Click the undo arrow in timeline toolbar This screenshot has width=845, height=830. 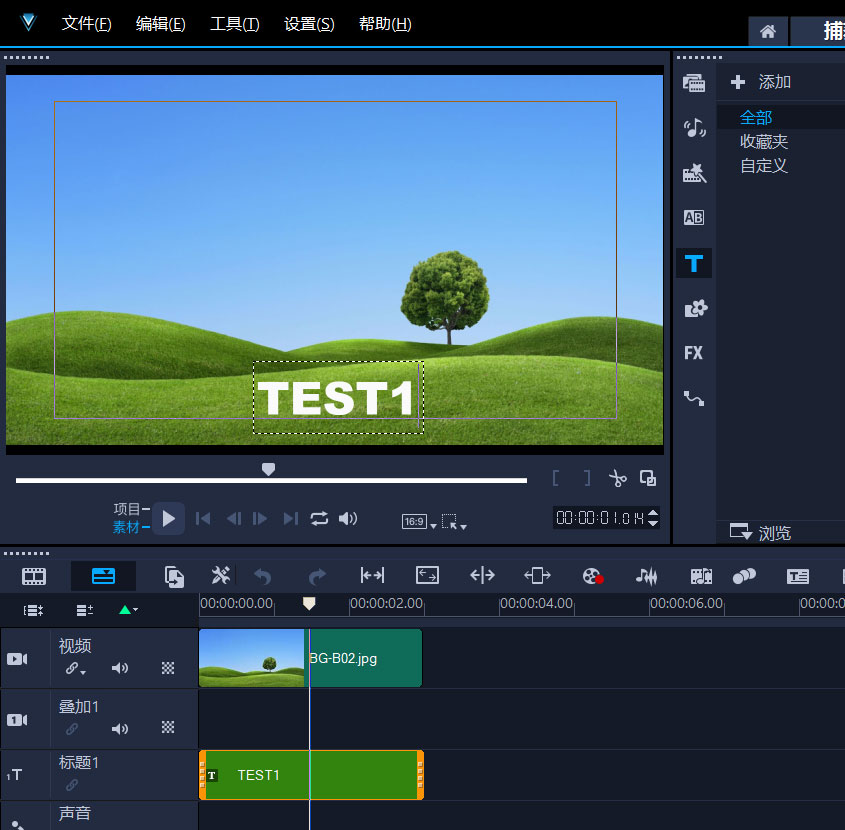click(263, 576)
